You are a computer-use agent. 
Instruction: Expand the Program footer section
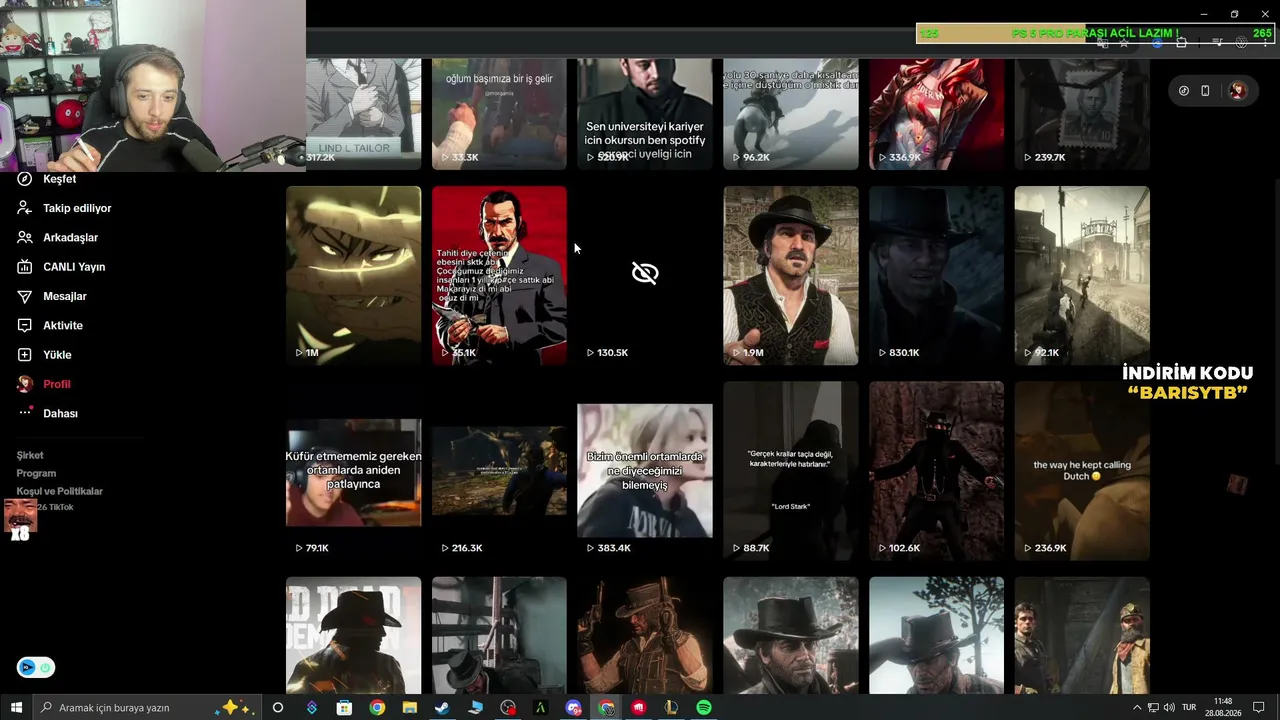coord(36,473)
